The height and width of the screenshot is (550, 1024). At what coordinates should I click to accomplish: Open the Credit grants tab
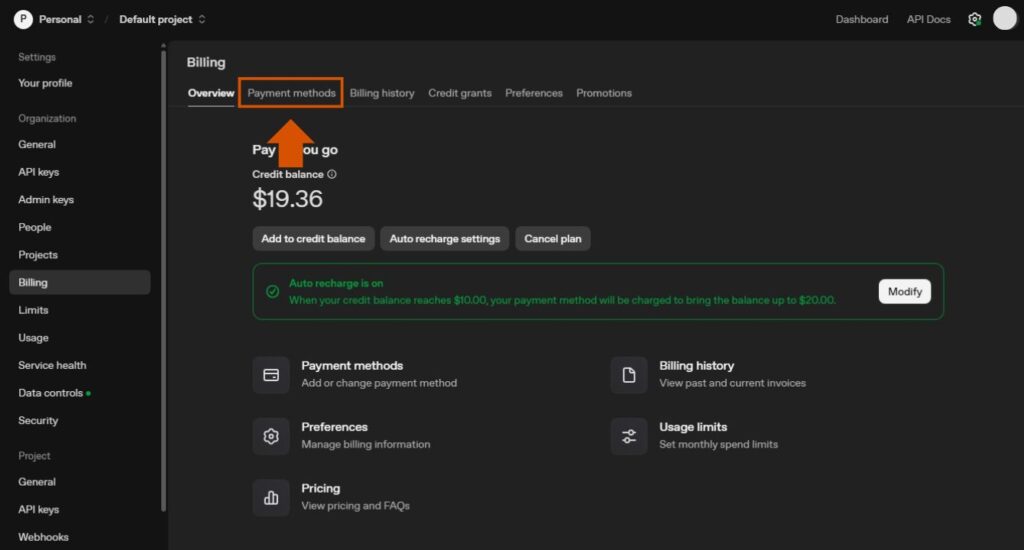click(460, 93)
